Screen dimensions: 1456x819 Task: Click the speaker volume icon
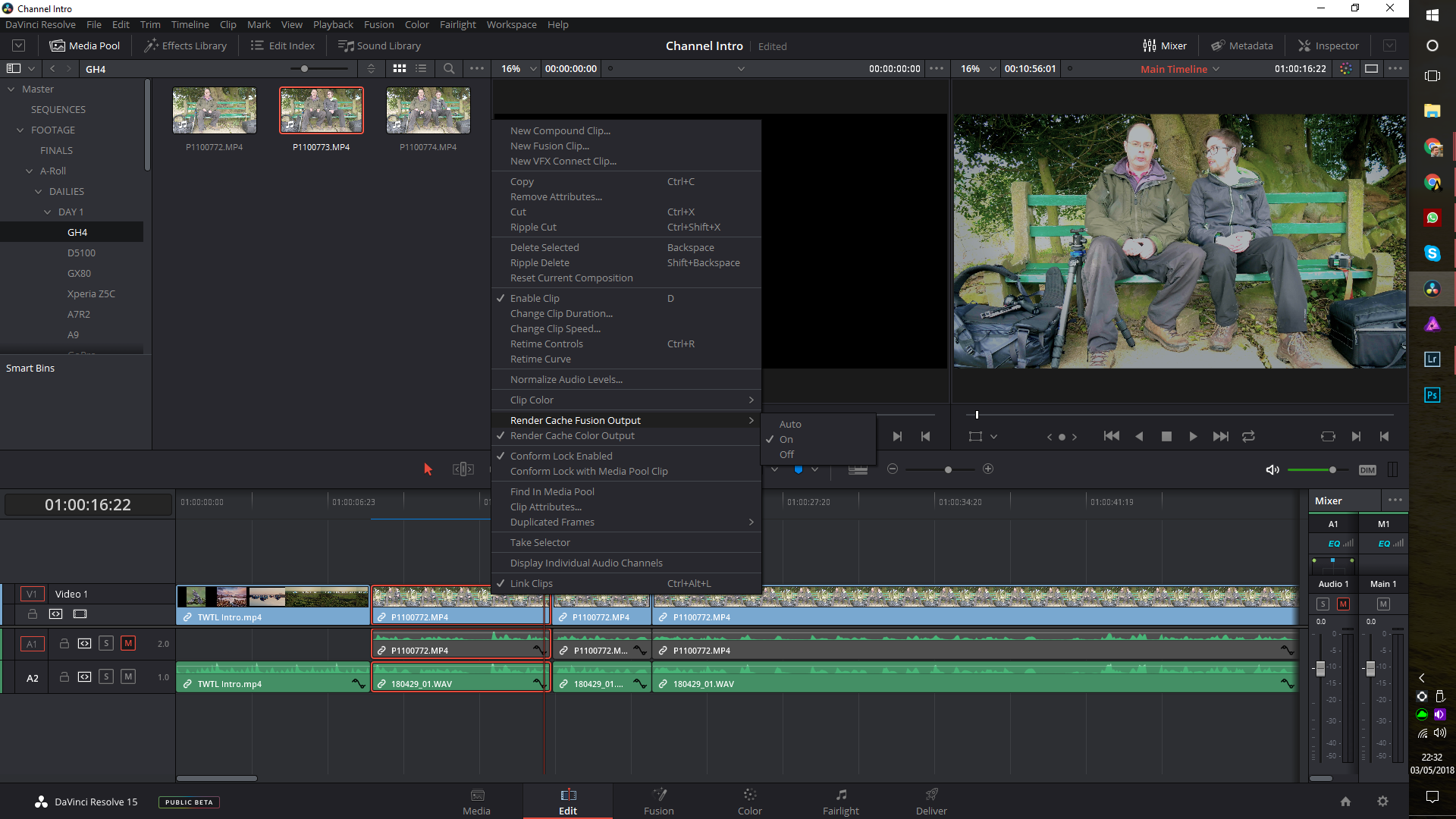[1272, 469]
